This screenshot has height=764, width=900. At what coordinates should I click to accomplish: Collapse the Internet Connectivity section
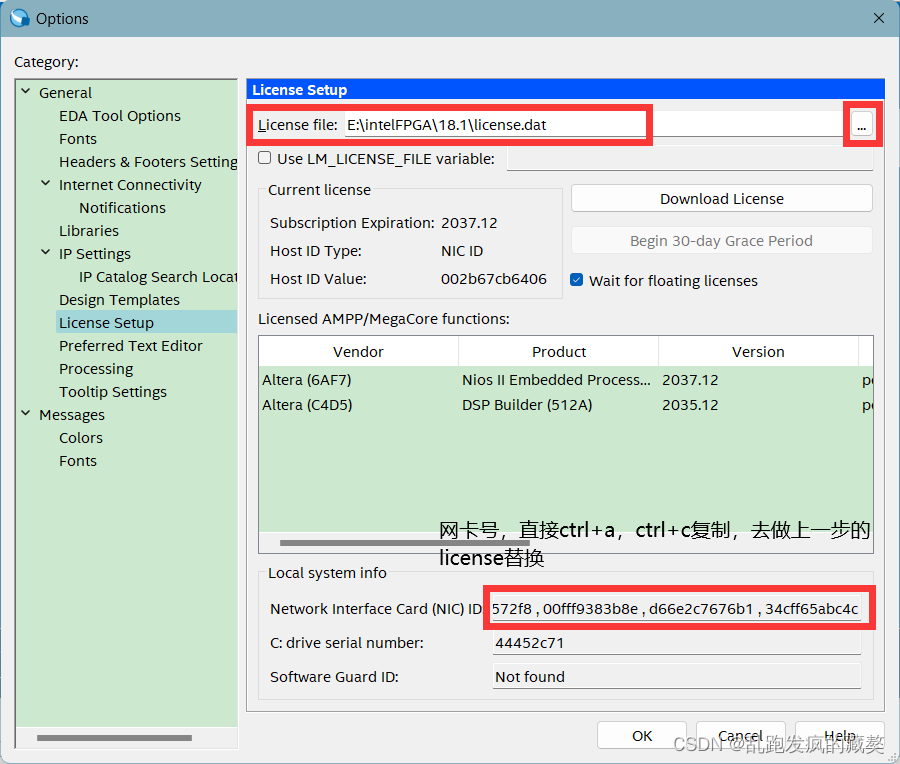coord(45,184)
